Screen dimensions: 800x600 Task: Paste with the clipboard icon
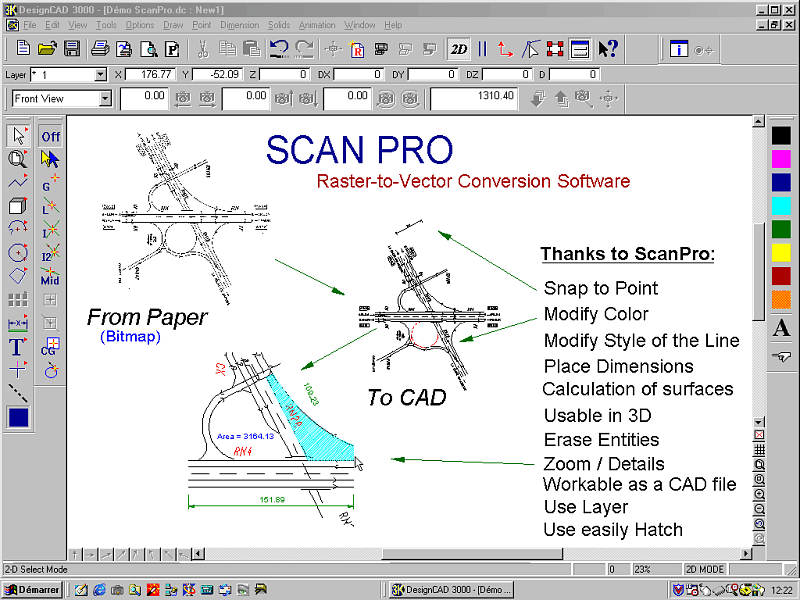click(x=251, y=48)
